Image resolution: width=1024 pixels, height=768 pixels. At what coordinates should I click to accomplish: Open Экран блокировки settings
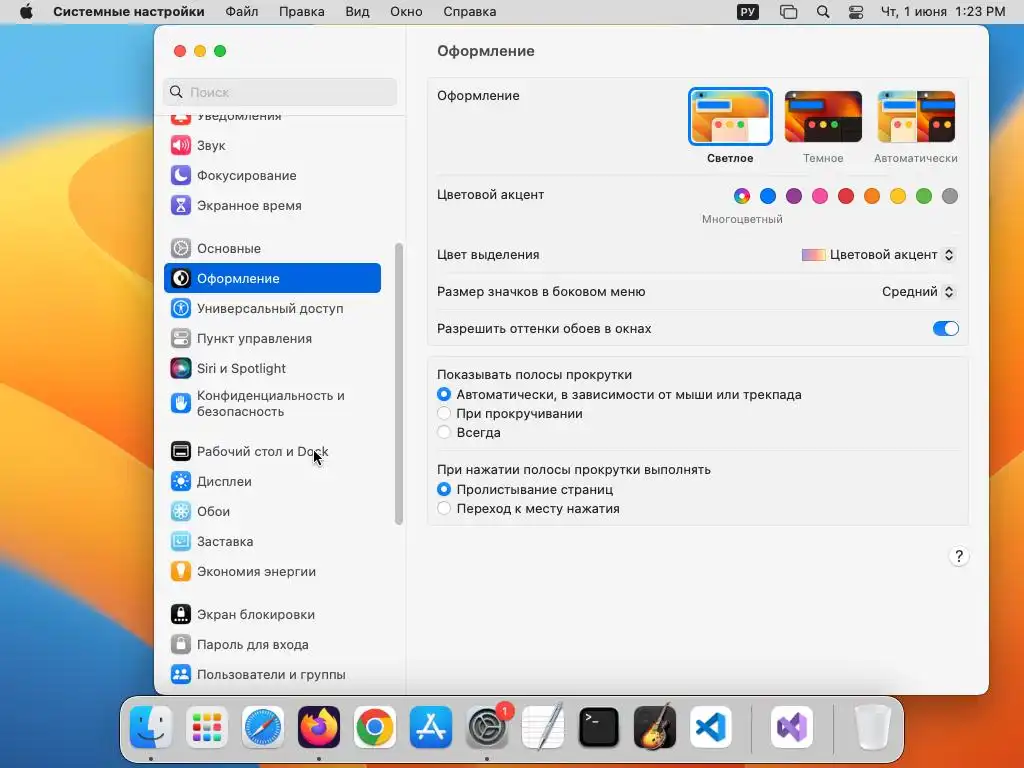272,615
